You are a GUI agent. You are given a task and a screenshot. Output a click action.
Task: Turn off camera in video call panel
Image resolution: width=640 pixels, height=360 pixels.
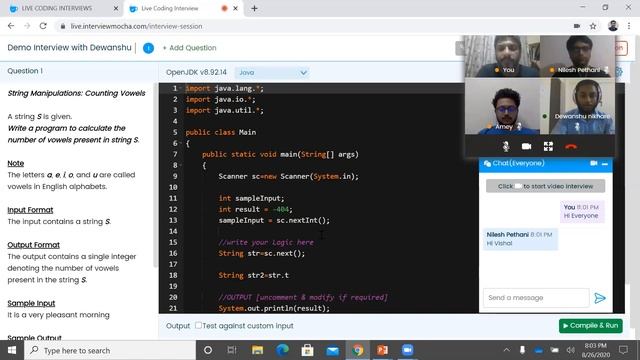tap(527, 146)
